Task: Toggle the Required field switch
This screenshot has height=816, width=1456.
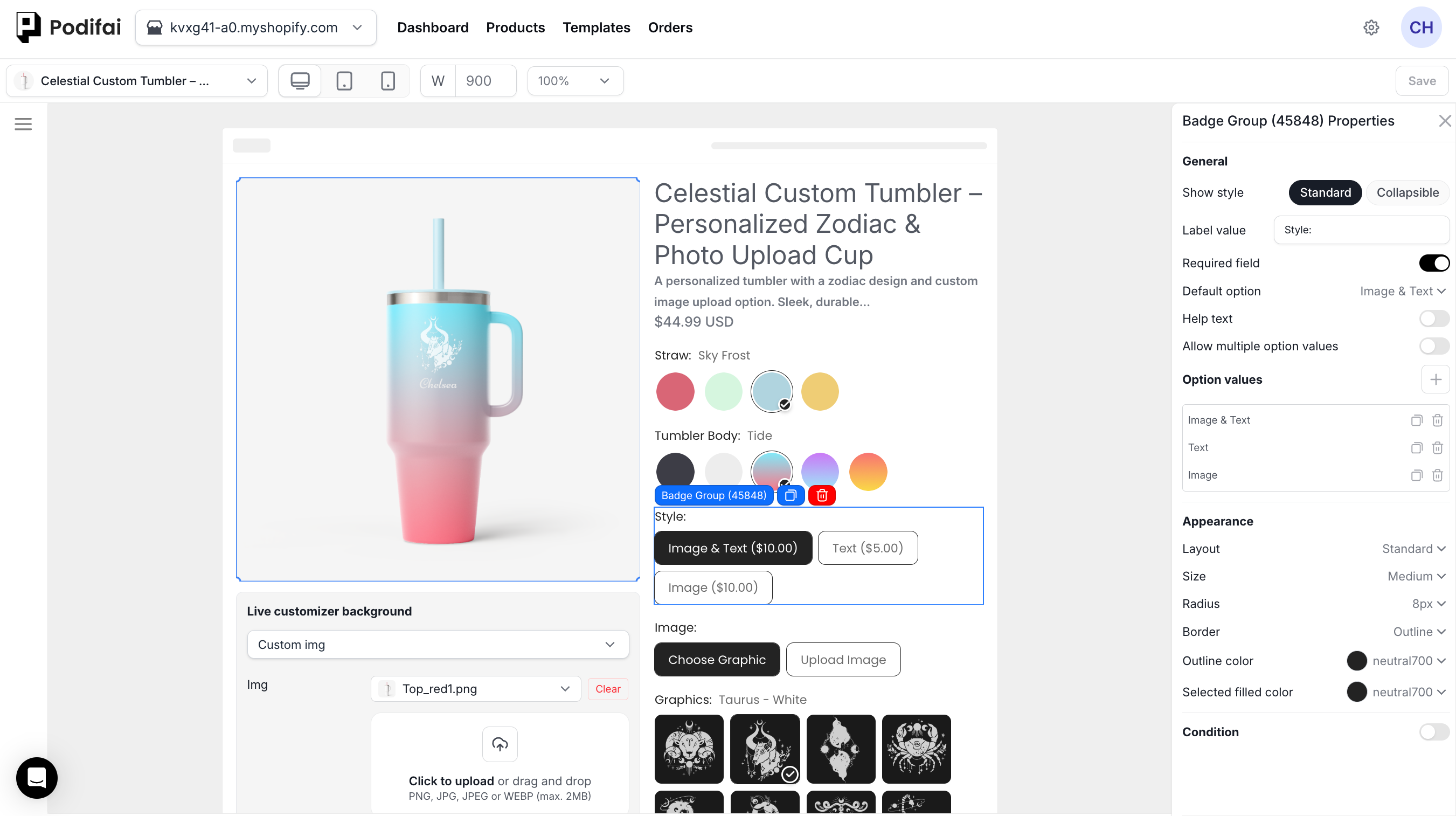Action: (x=1434, y=263)
